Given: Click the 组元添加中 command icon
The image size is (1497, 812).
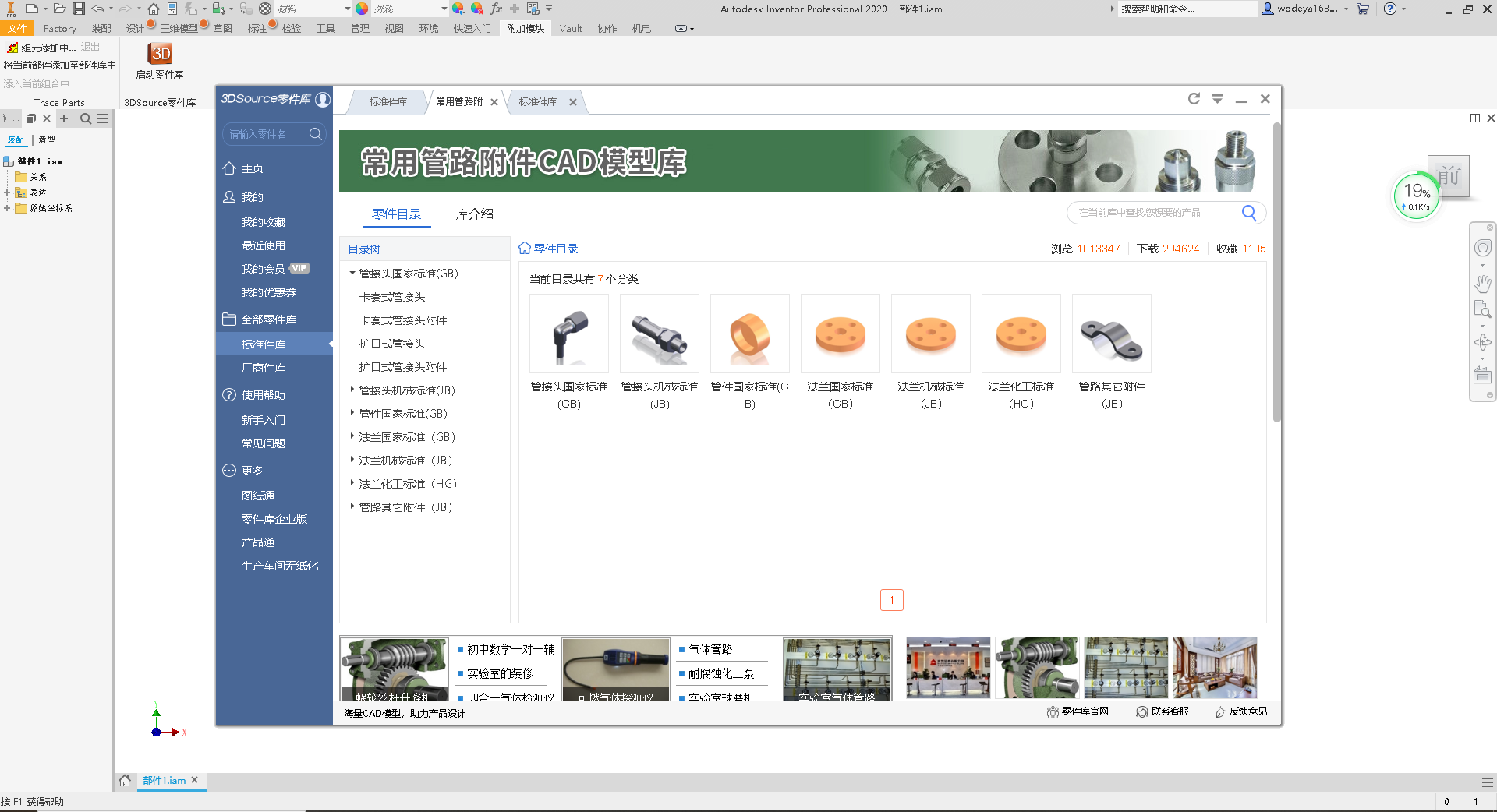Looking at the screenshot, I should click(12, 48).
